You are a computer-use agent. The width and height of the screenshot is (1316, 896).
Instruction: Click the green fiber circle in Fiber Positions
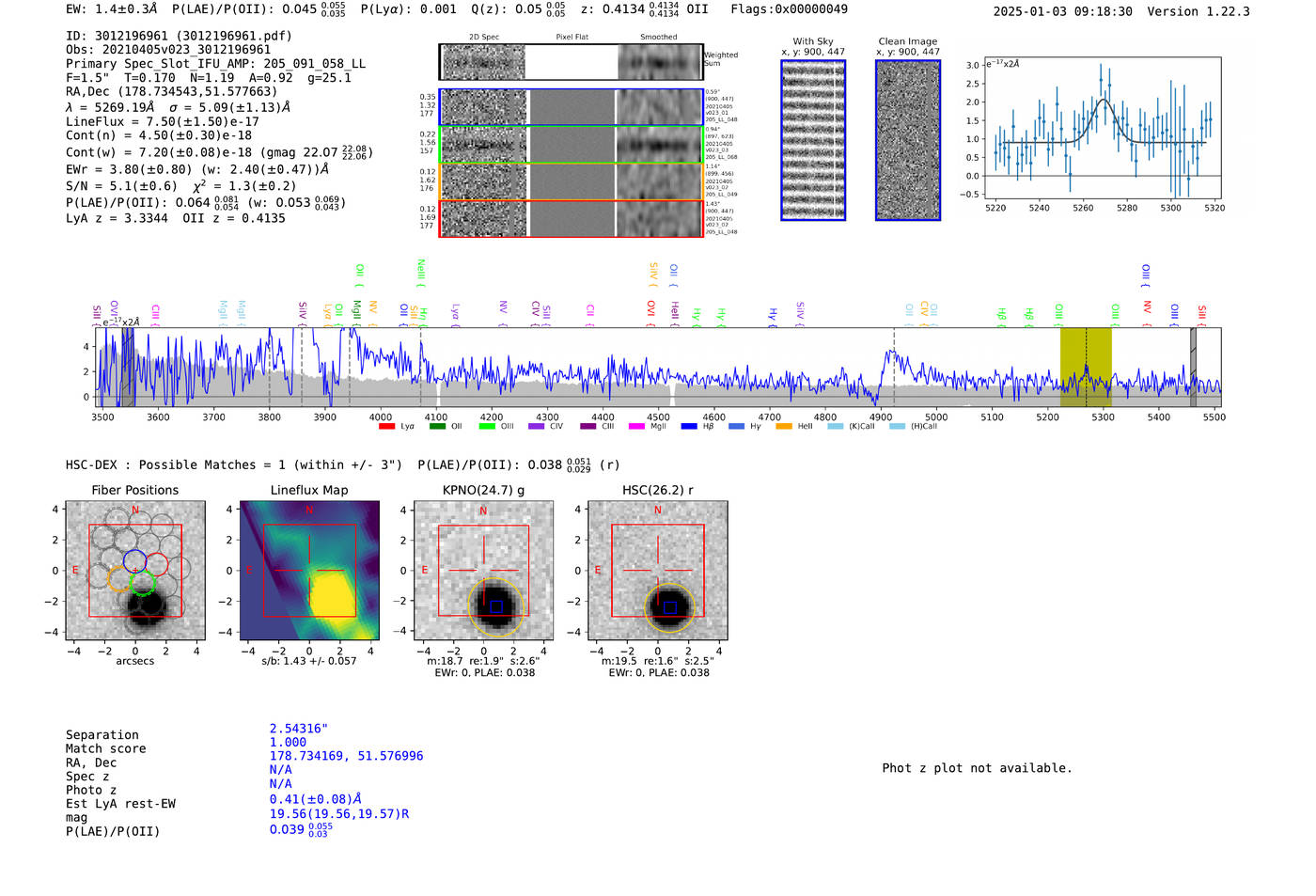[142, 583]
